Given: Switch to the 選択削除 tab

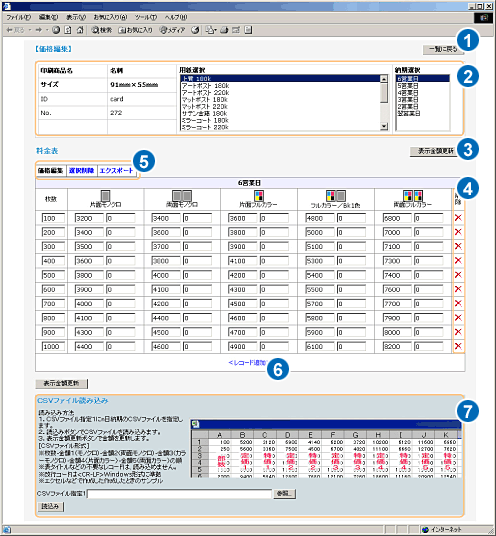Looking at the screenshot, I should tap(81, 170).
